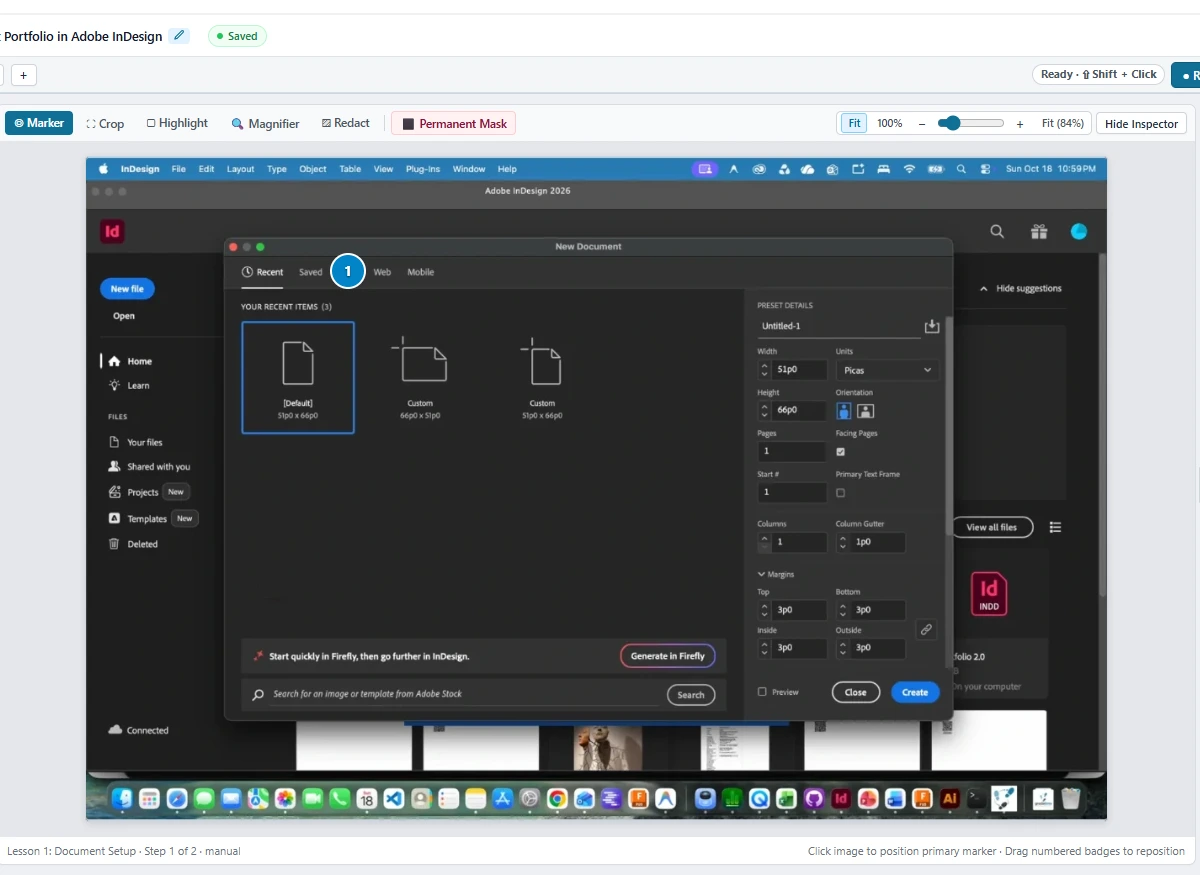Adjust the zoom slider handle
This screenshot has height=875, width=1200.
[953, 123]
